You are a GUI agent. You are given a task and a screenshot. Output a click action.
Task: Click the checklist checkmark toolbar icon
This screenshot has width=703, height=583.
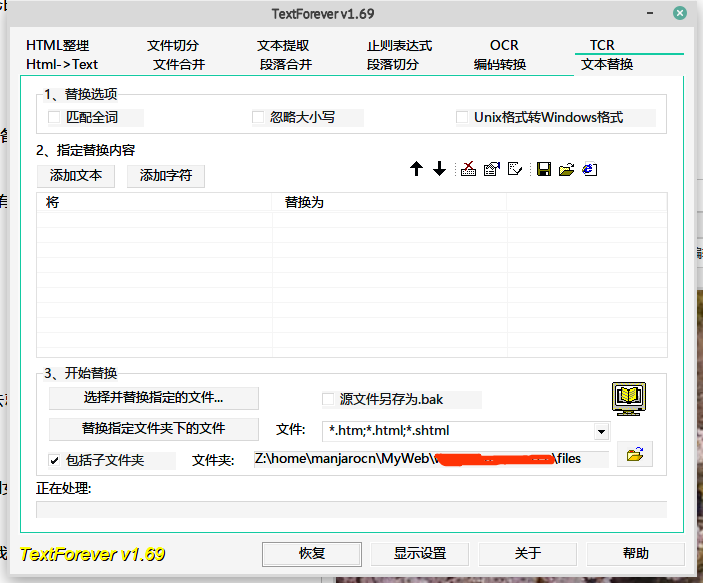(x=515, y=169)
